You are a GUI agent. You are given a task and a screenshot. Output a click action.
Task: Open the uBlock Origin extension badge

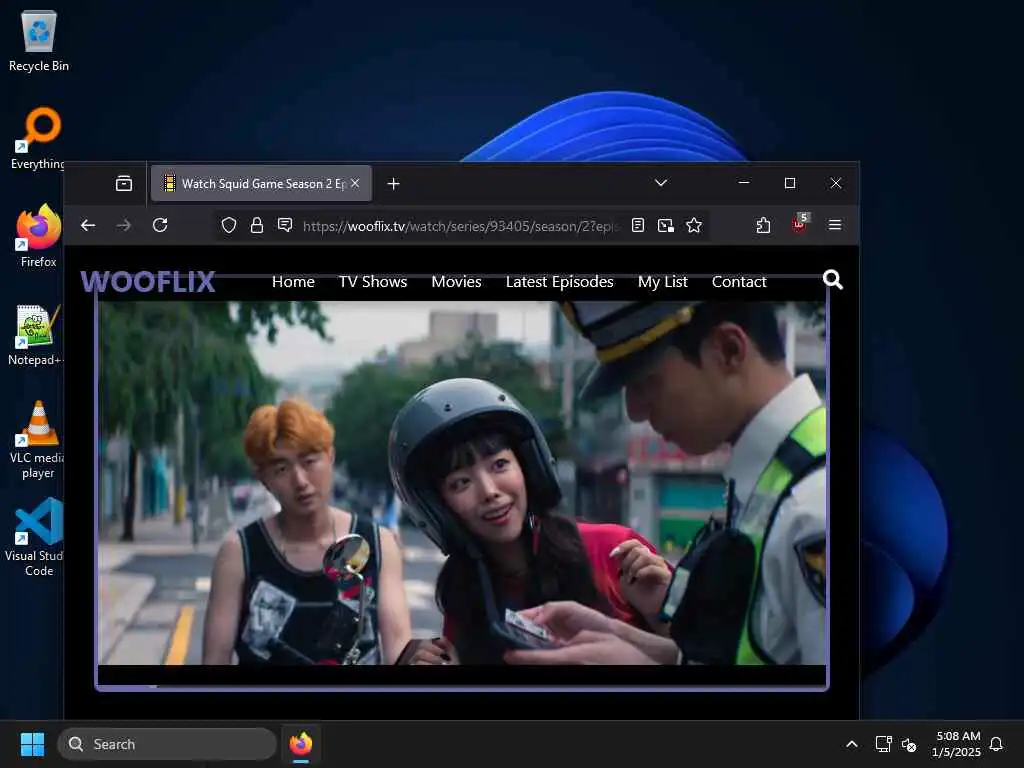coord(799,223)
